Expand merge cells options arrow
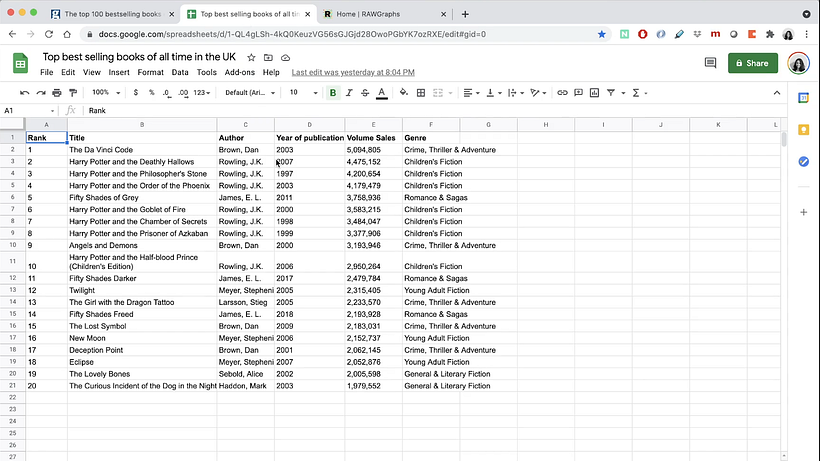Viewport: 820px width, 461px height. (x=450, y=93)
